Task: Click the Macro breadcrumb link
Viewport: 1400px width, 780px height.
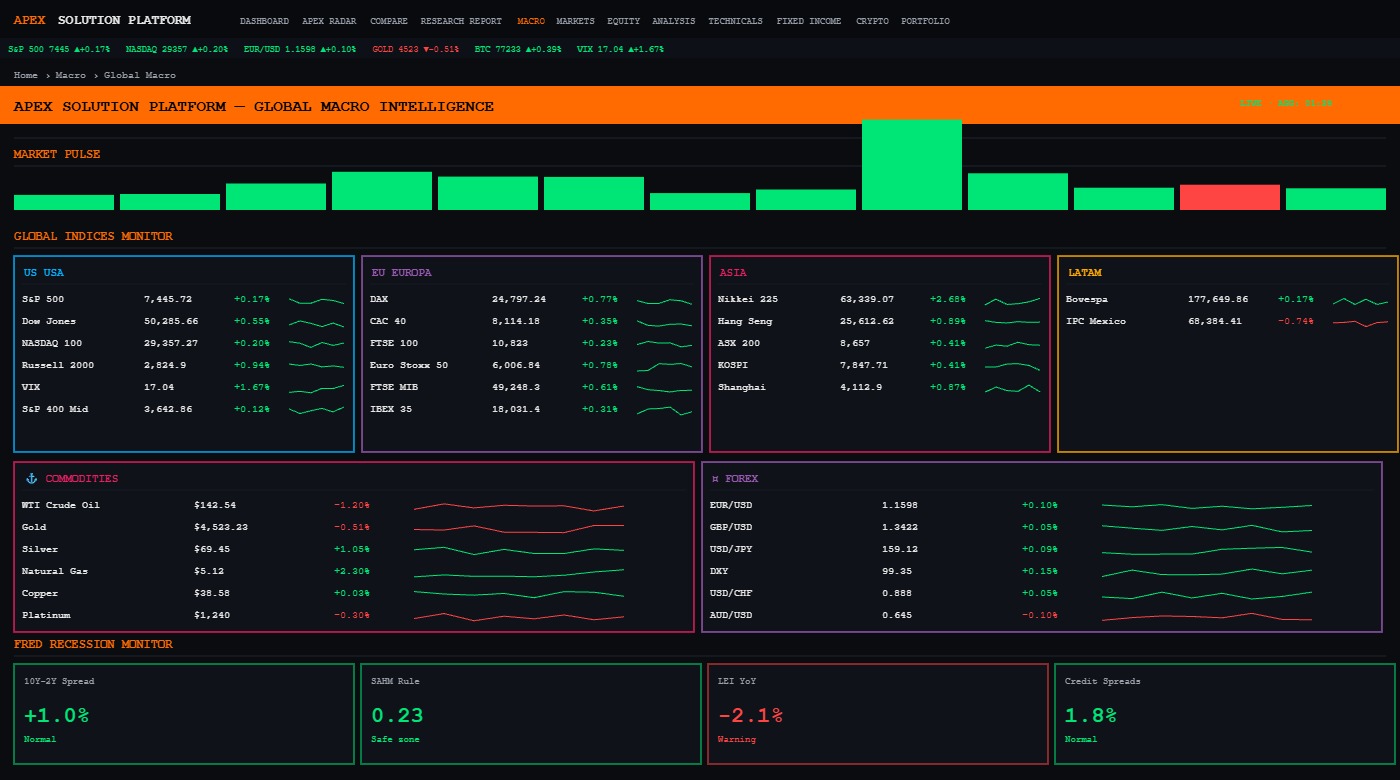Action: click(70, 75)
